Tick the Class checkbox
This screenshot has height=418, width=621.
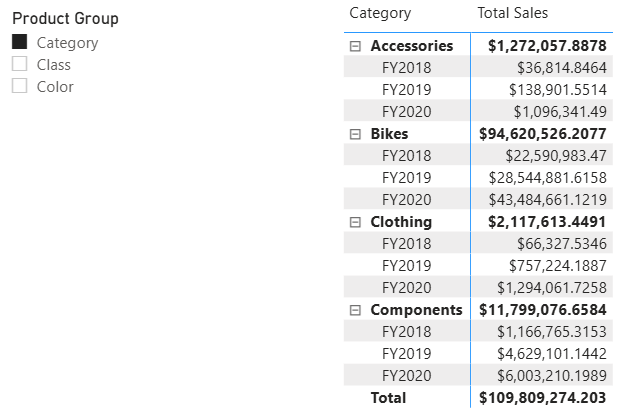click(x=19, y=64)
